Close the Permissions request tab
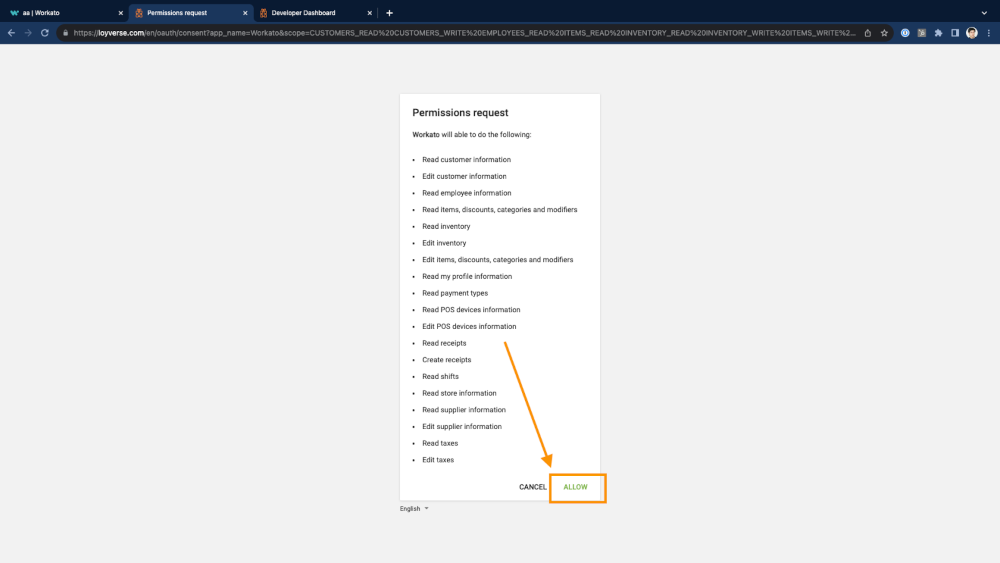This screenshot has height=563, width=1000. (x=245, y=13)
